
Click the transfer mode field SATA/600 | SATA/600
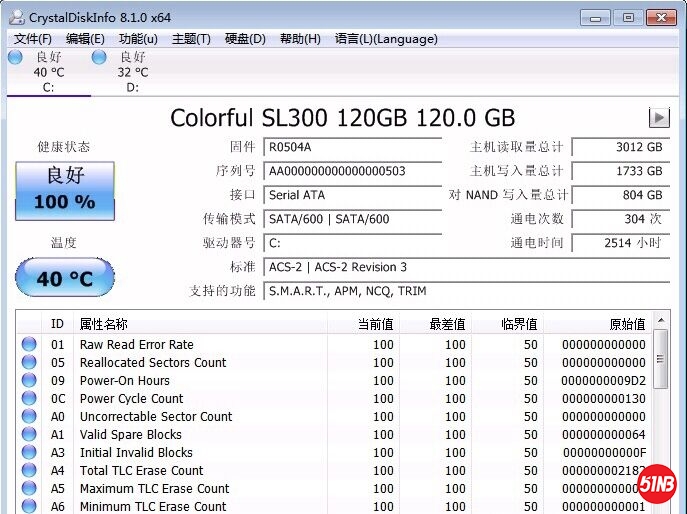[352, 219]
